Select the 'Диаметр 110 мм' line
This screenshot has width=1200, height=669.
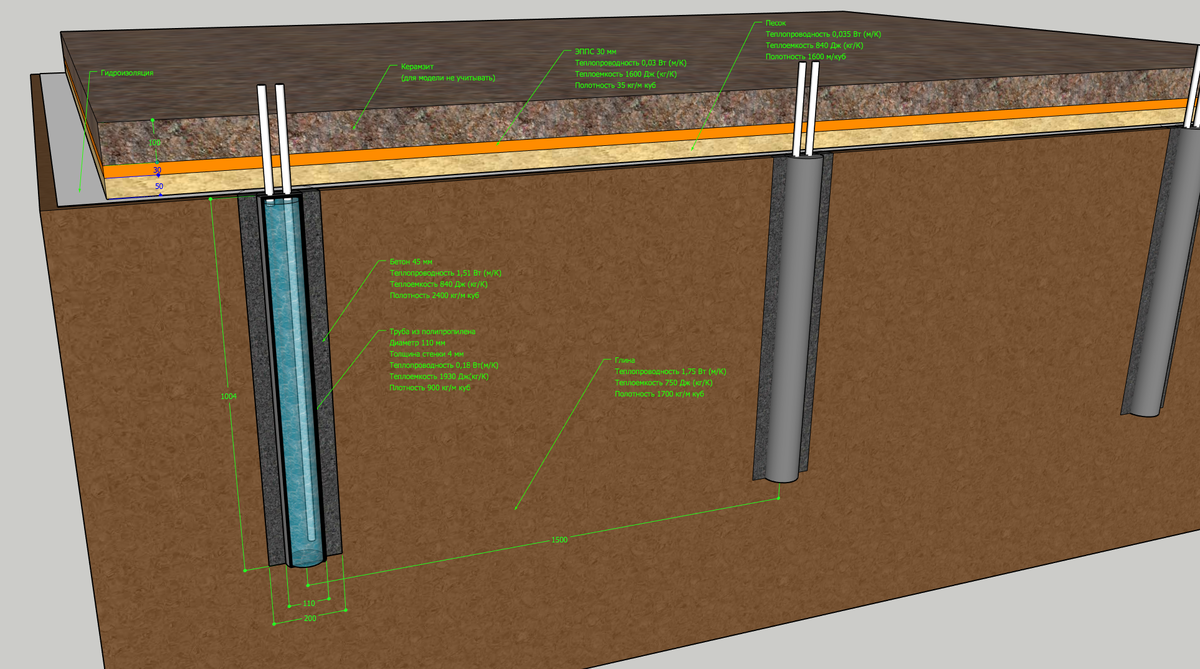[417, 342]
